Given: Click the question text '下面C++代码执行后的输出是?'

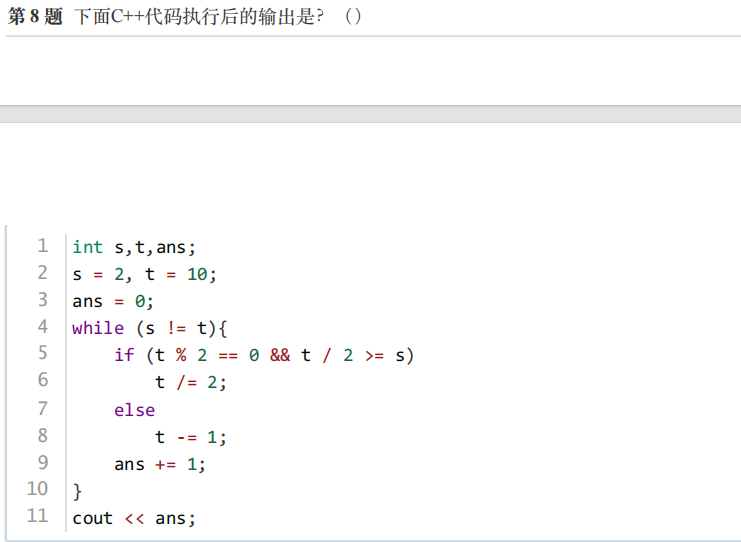Looking at the screenshot, I should click(199, 17).
